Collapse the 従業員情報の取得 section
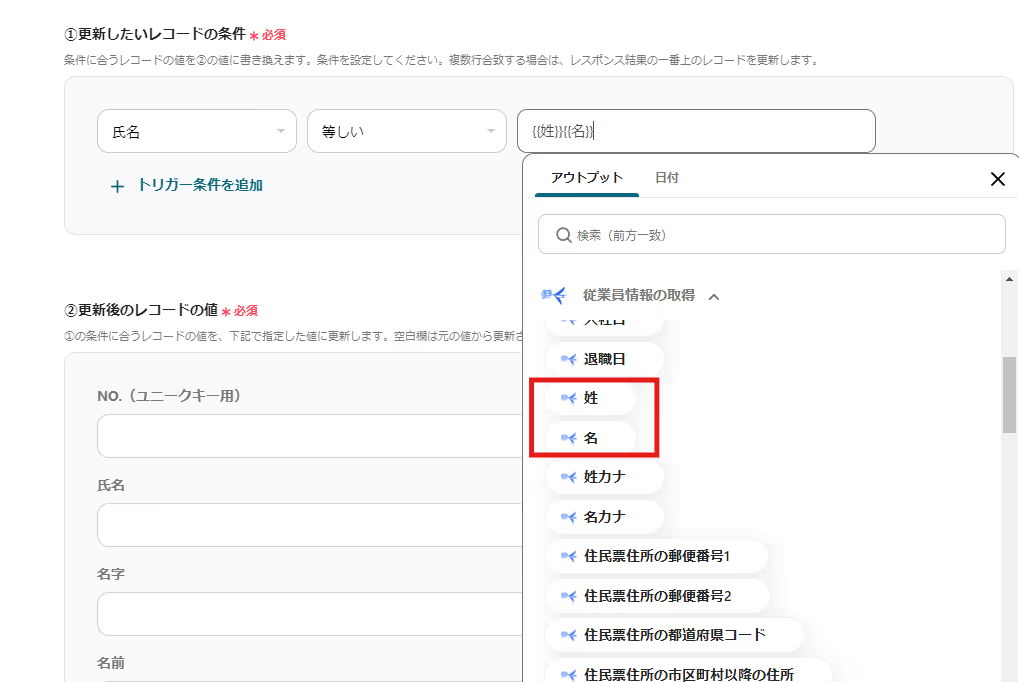This screenshot has width=1019, height=682. coord(714,296)
